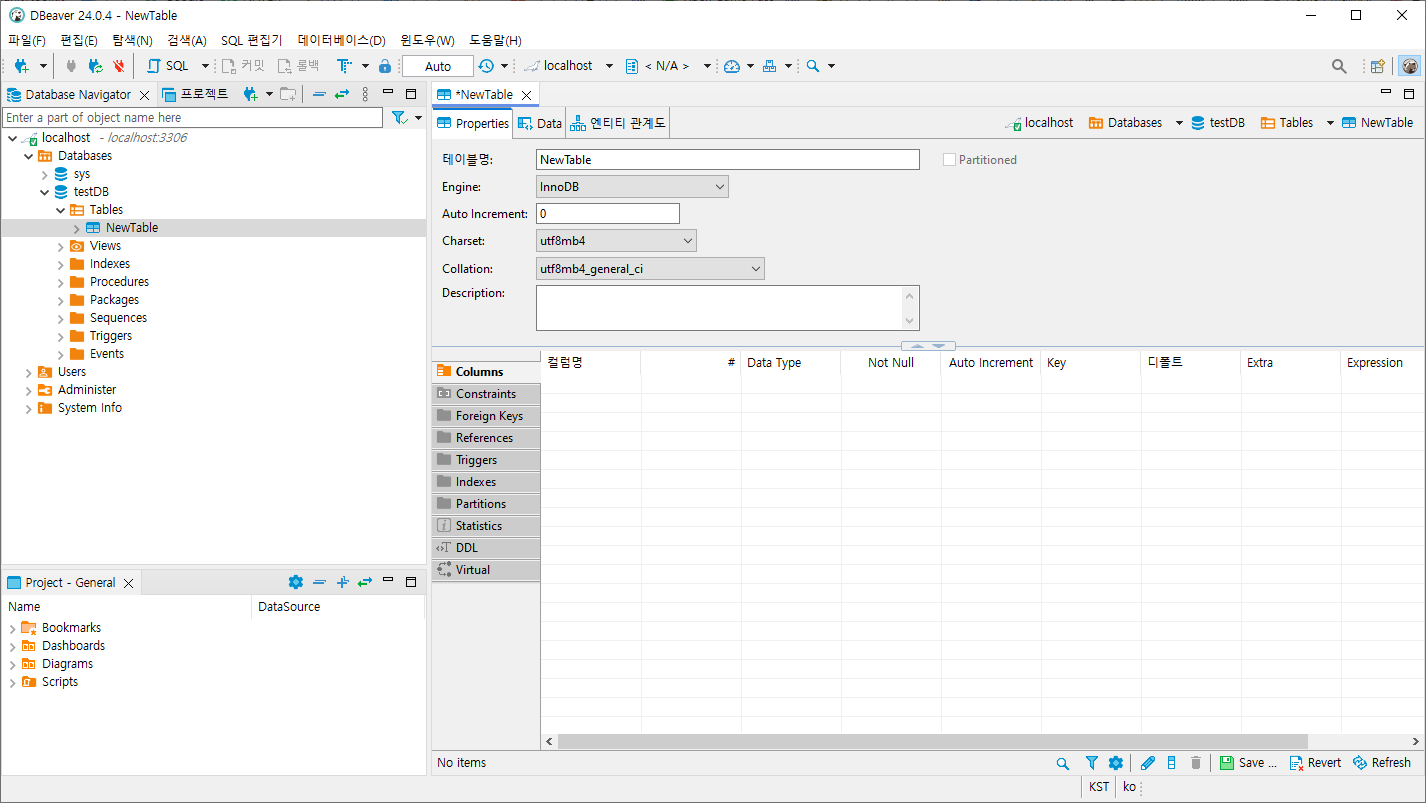Viewport: 1426px width, 803px height.
Task: Close the NewTable editor tab
Action: 526,95
